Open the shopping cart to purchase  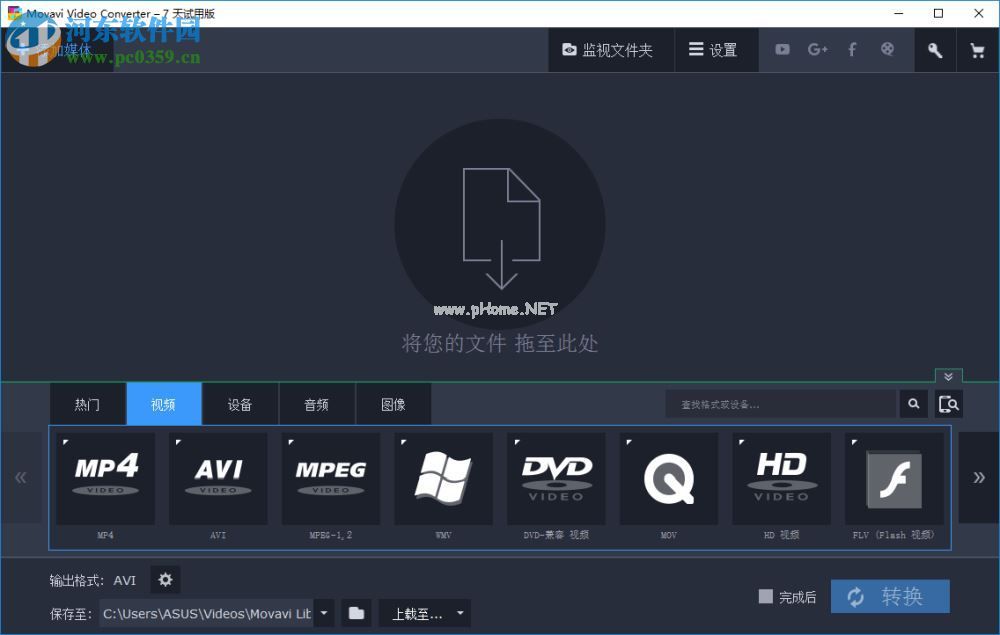pos(977,49)
